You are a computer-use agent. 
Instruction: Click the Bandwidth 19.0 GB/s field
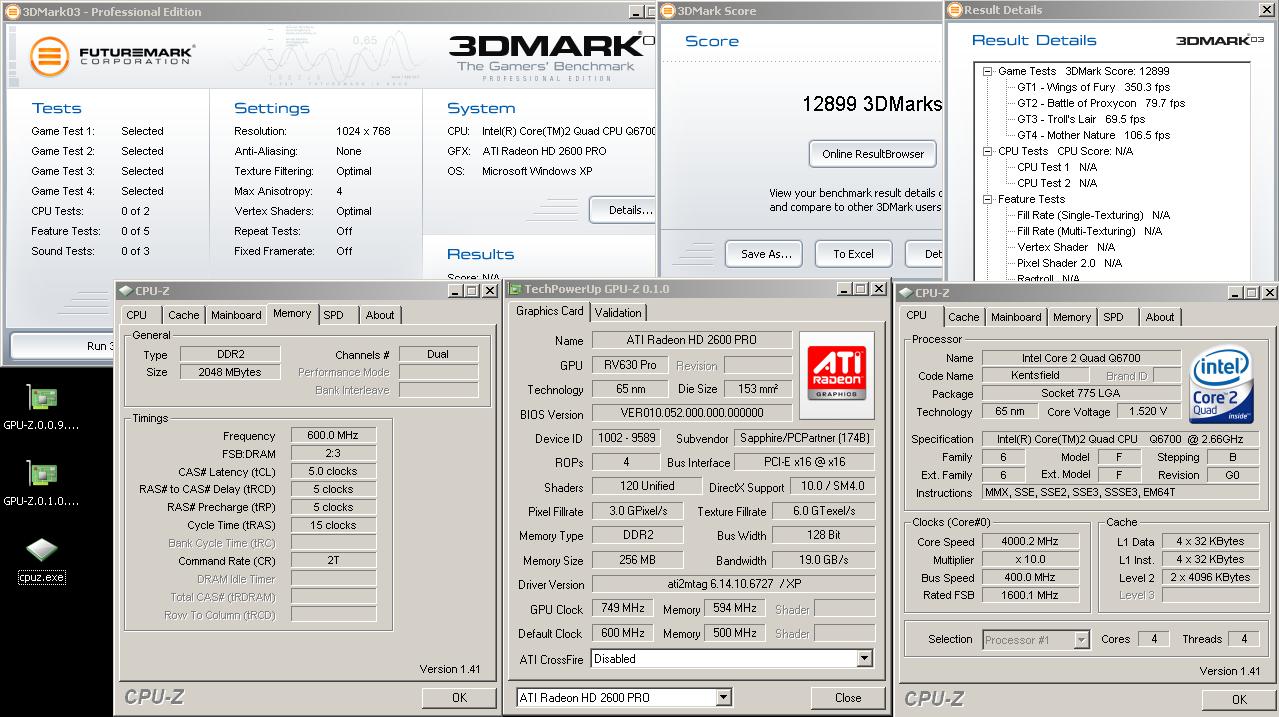(x=824, y=560)
